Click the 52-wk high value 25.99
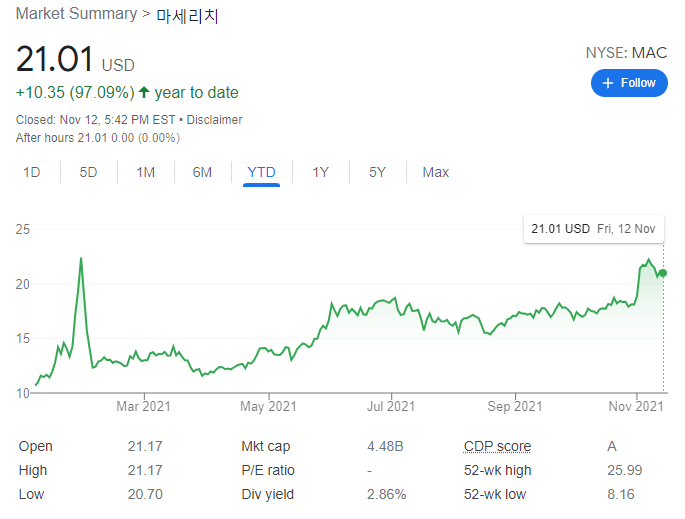Image resolution: width=685 pixels, height=519 pixels. coord(625,470)
